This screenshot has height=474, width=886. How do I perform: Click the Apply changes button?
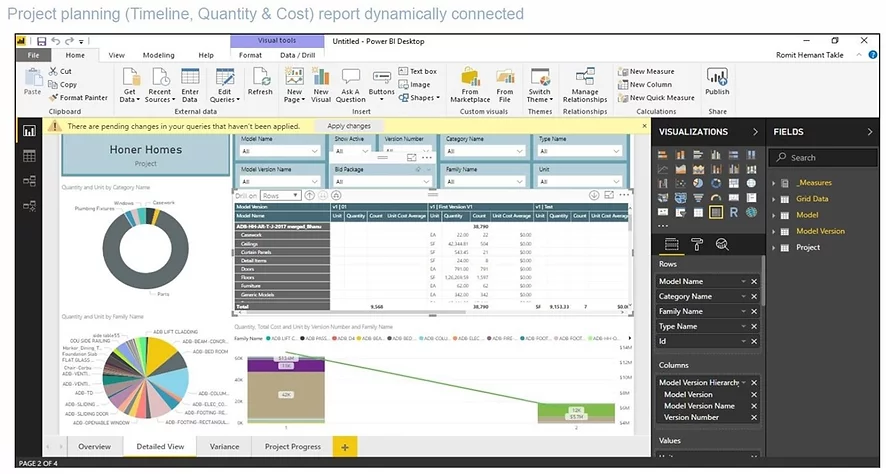click(349, 126)
